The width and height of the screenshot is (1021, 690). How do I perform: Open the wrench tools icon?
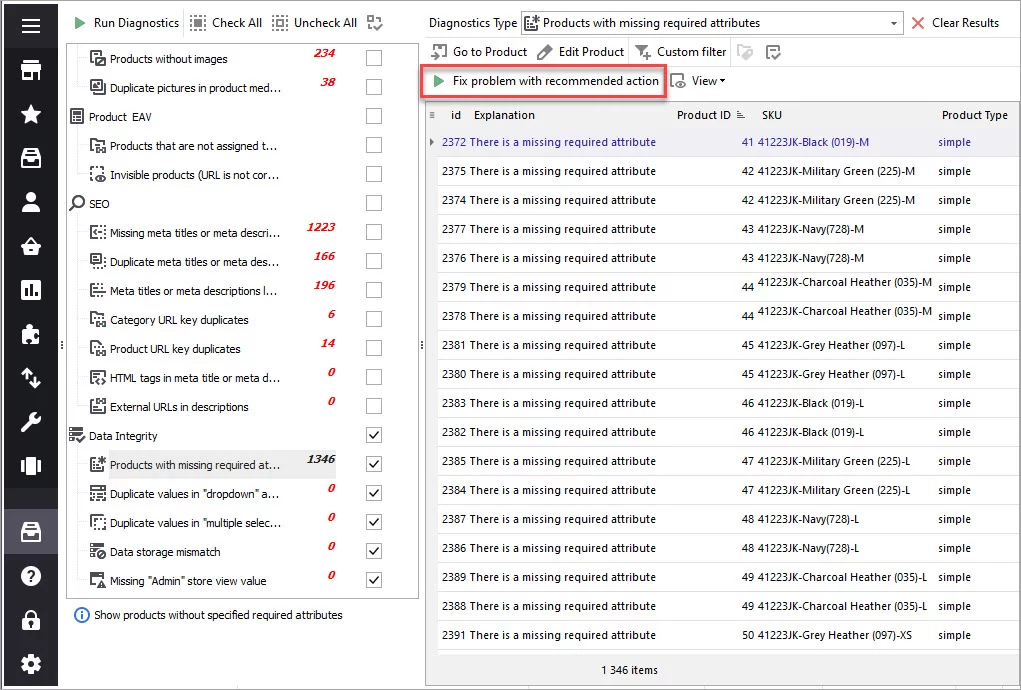tap(31, 422)
